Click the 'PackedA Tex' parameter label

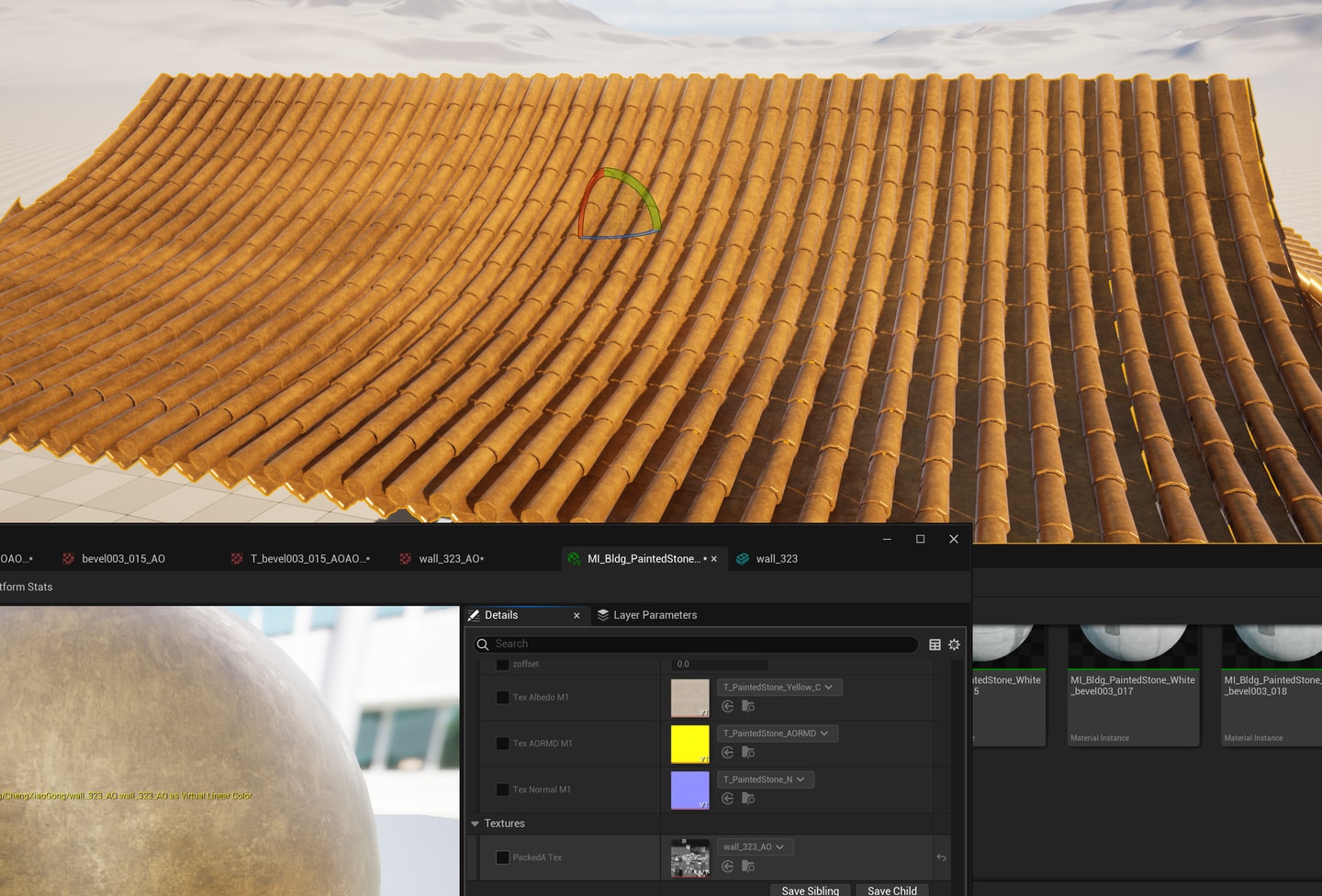537,857
